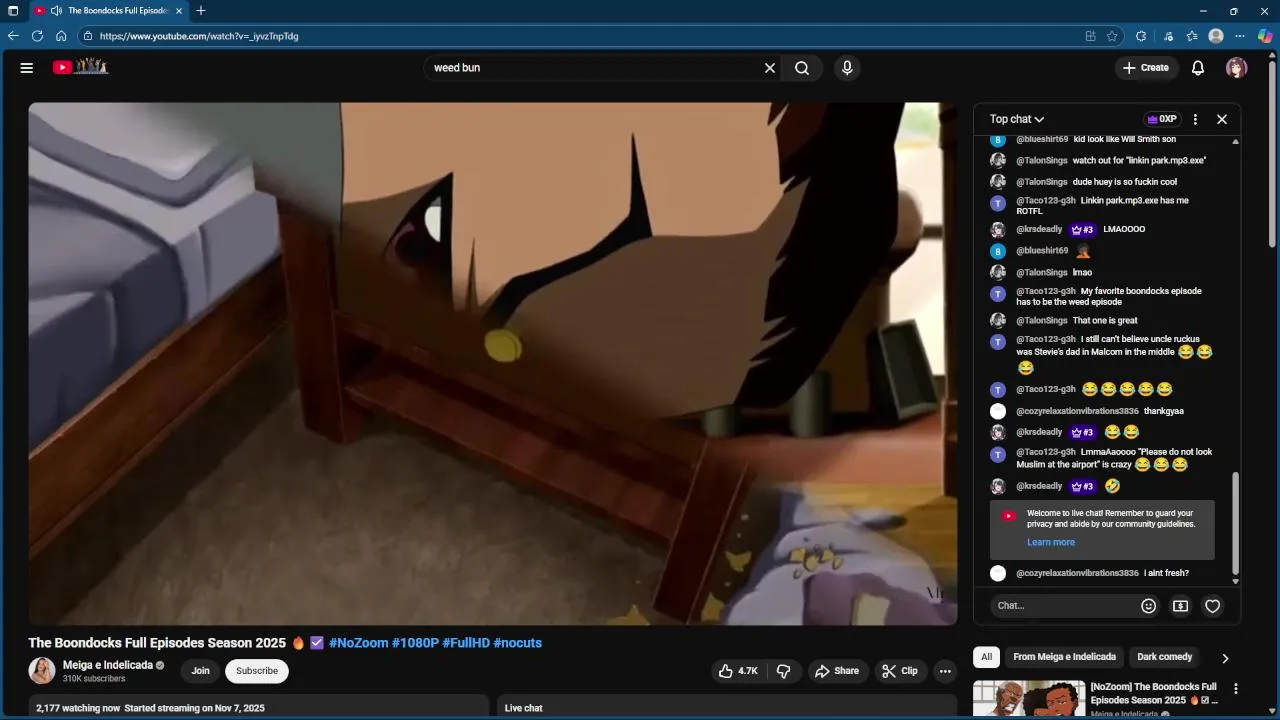Open Super Chat dollar icon

point(1181,606)
